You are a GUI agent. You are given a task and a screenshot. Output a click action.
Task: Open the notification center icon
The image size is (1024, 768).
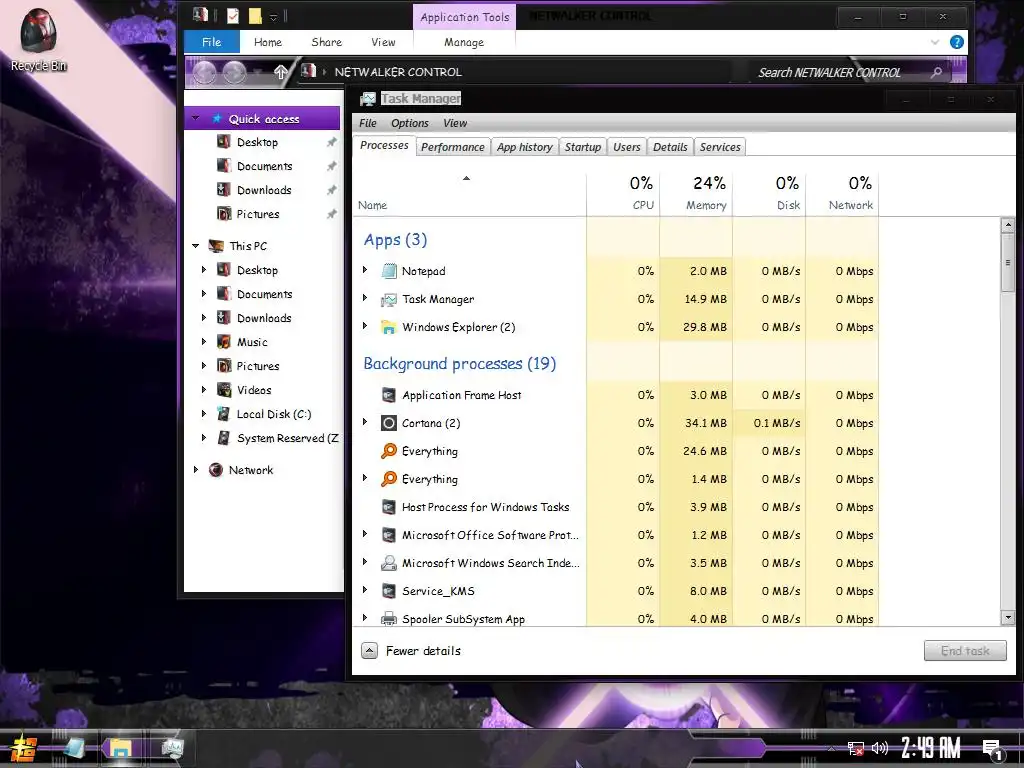pyautogui.click(x=993, y=749)
